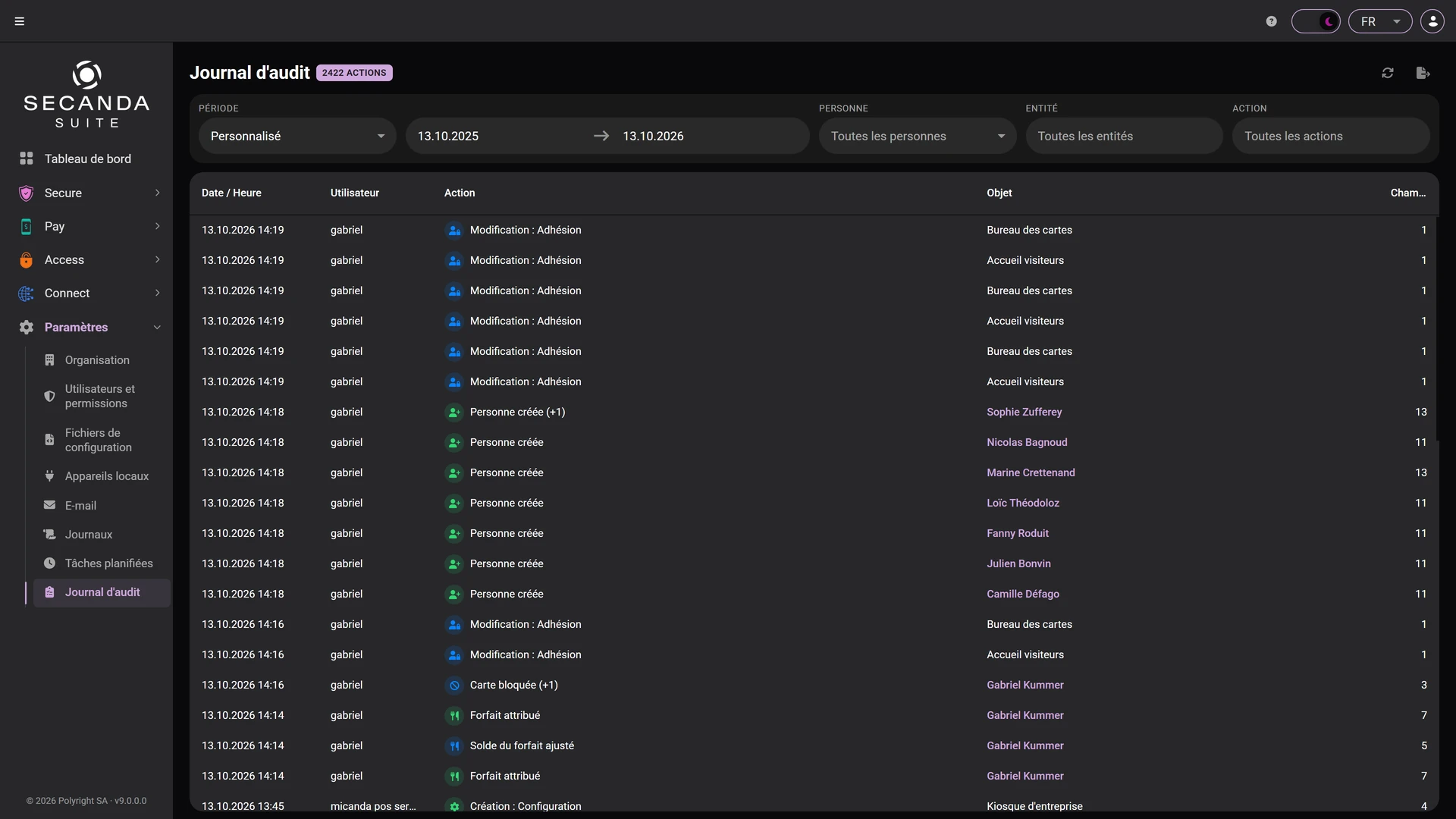This screenshot has width=1456, height=819.
Task: Open the Personnalisé period dropdown
Action: (x=297, y=136)
